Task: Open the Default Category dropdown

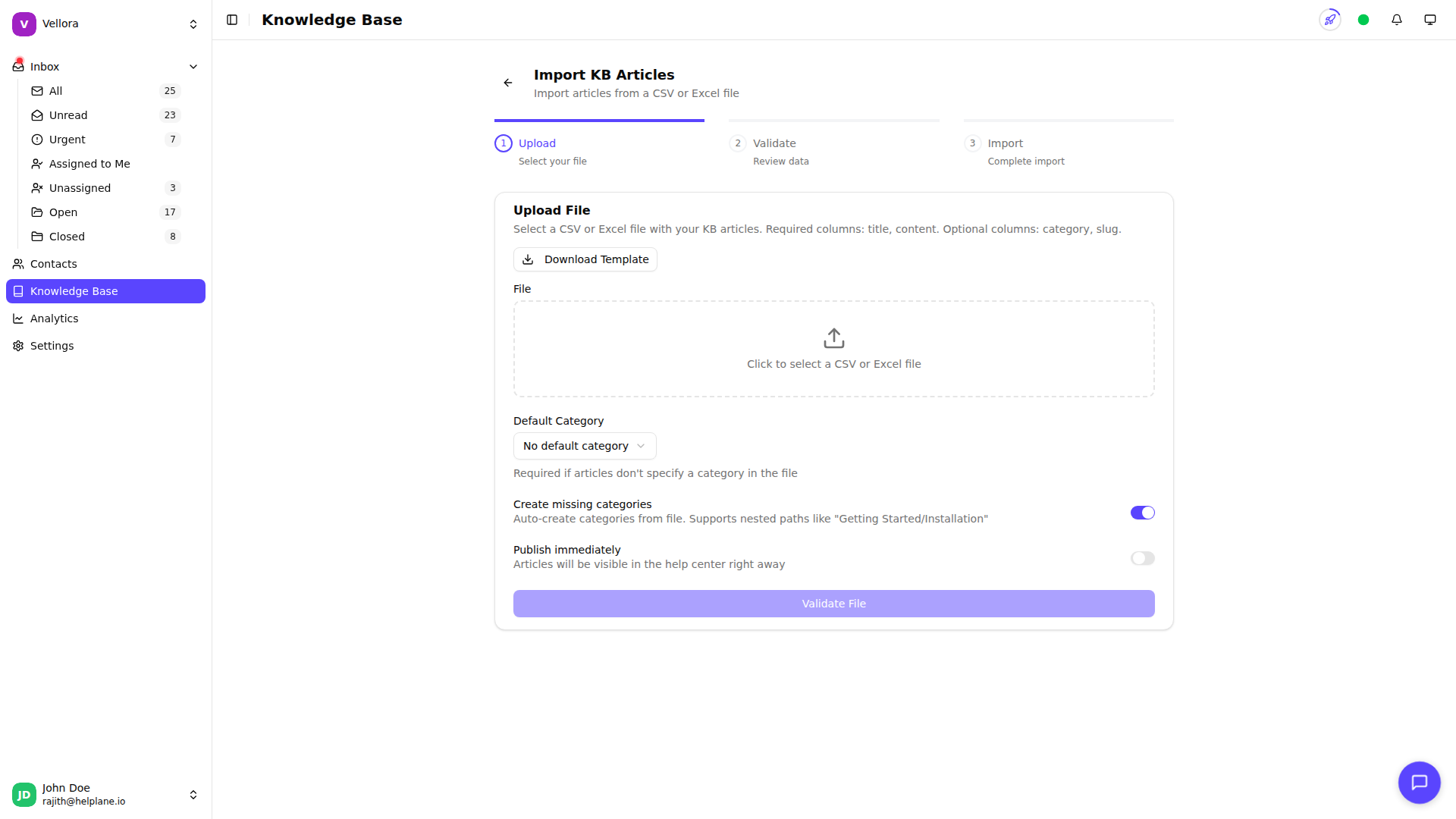Action: (x=585, y=446)
